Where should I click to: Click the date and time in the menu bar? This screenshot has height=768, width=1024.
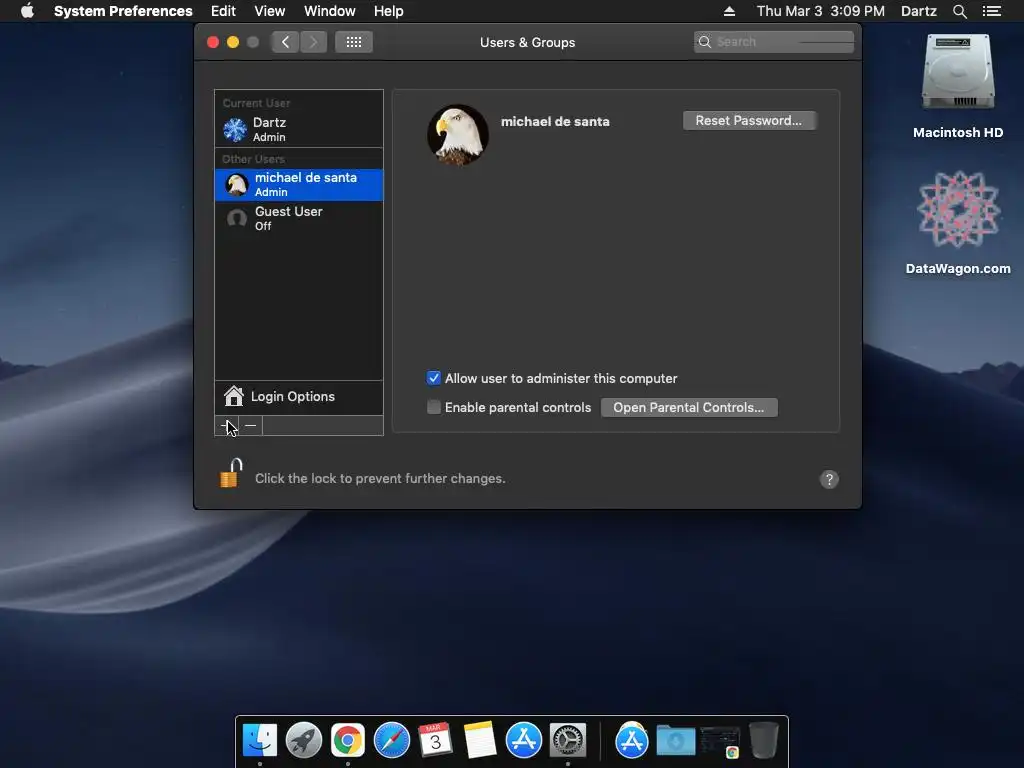click(x=821, y=11)
